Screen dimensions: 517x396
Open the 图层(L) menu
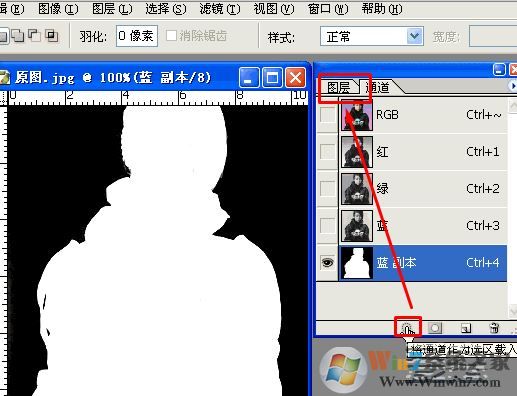[112, 9]
